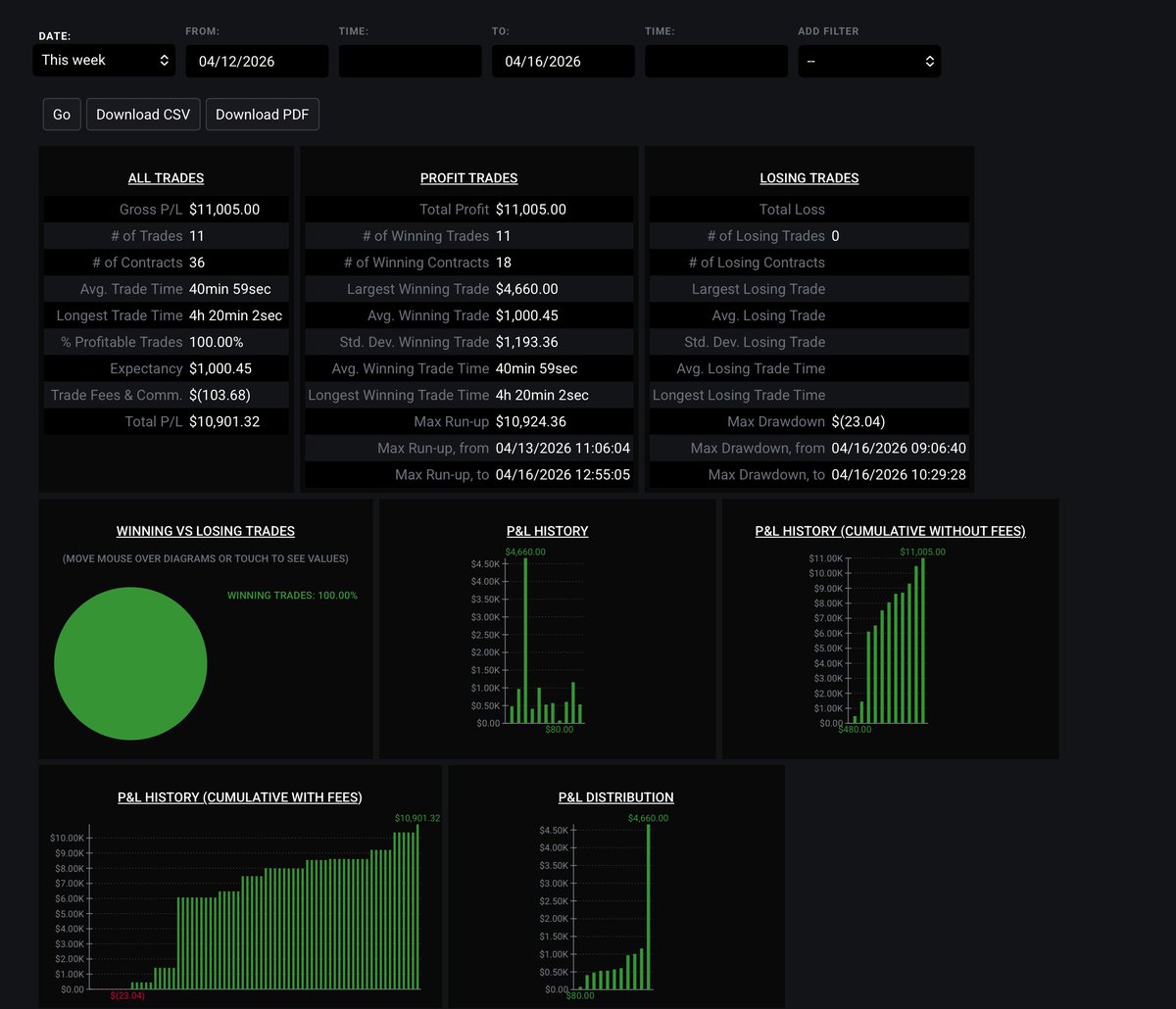This screenshot has height=1009, width=1176.
Task: Click the Total Loss row label
Action: [x=792, y=210]
